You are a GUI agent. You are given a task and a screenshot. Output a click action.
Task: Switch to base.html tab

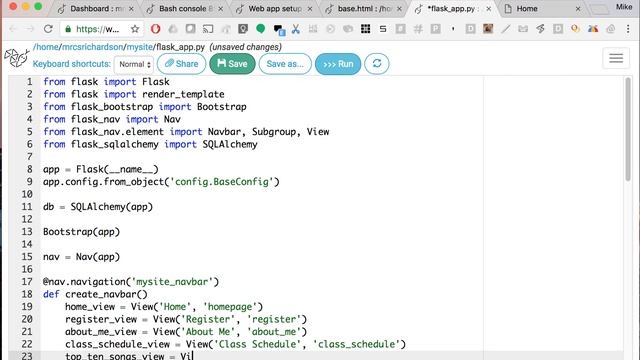[x=364, y=9]
